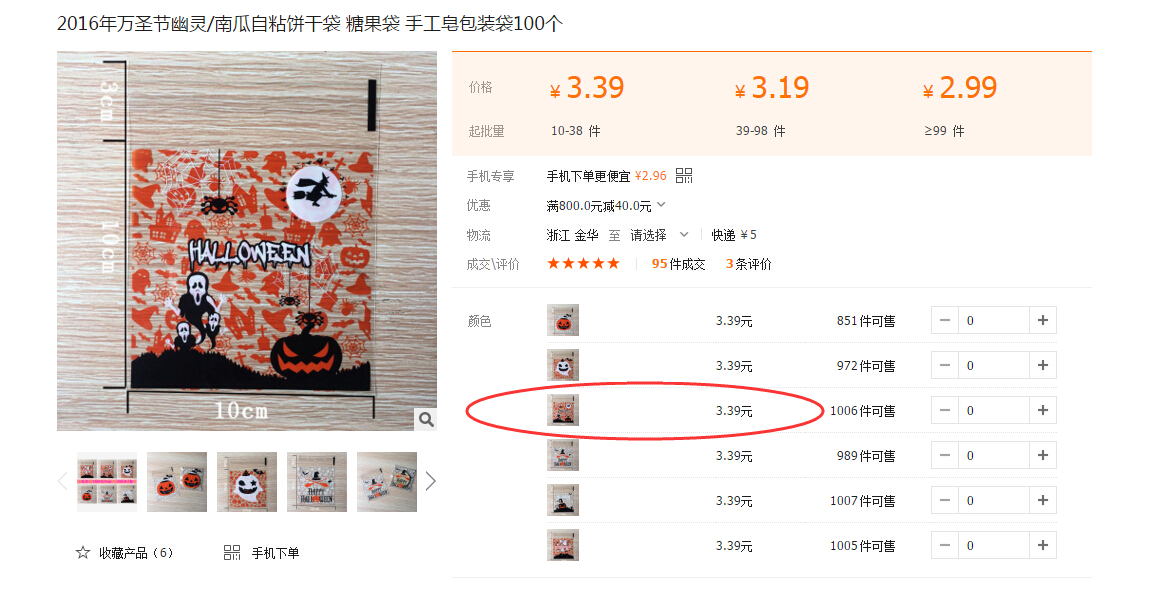This screenshot has height=592, width=1160.
Task: Open the 3条评价 reviews link
Action: (x=749, y=264)
